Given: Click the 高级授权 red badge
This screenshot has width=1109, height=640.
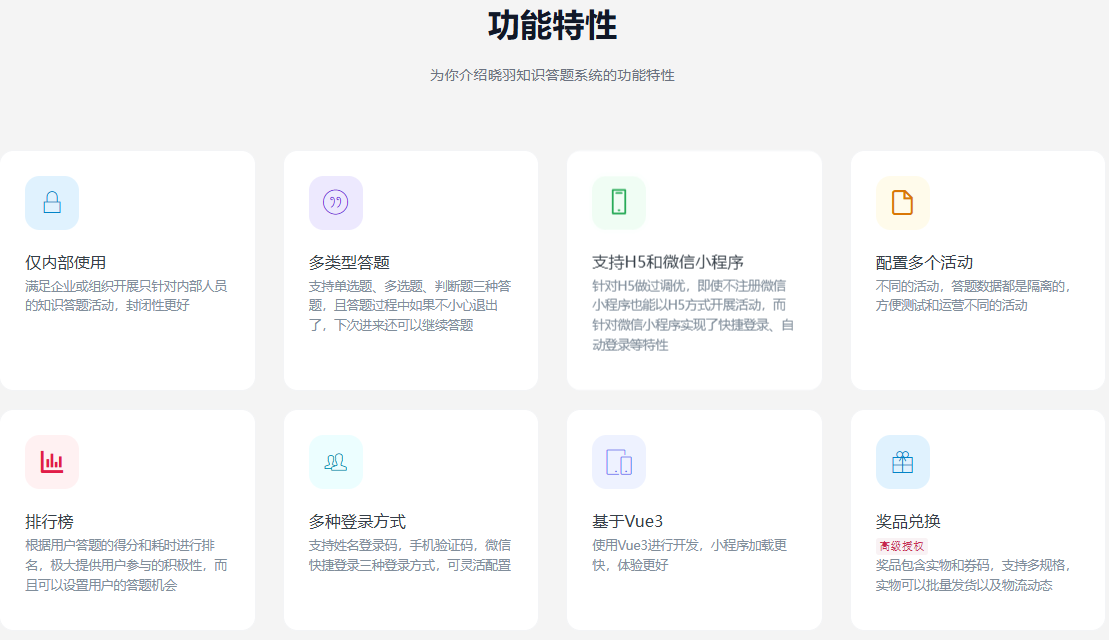Looking at the screenshot, I should tap(901, 546).
